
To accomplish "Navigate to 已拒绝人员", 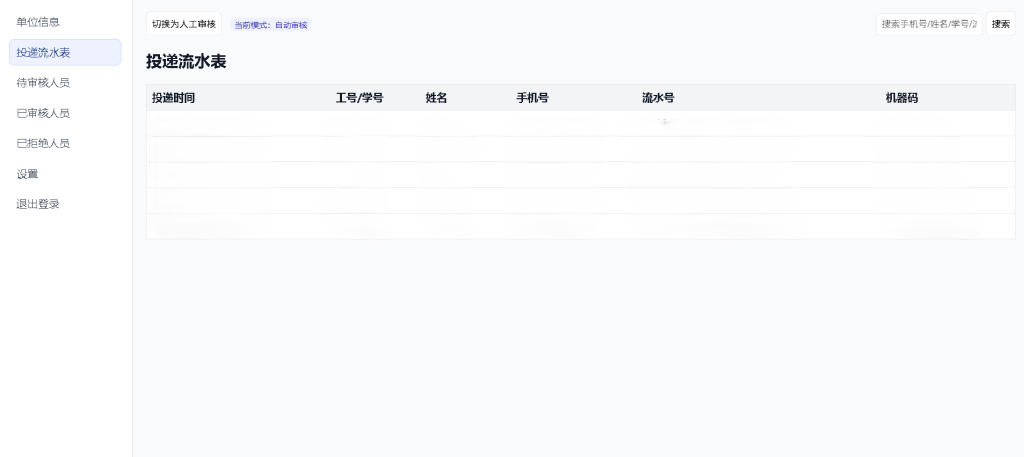I will [x=43, y=143].
